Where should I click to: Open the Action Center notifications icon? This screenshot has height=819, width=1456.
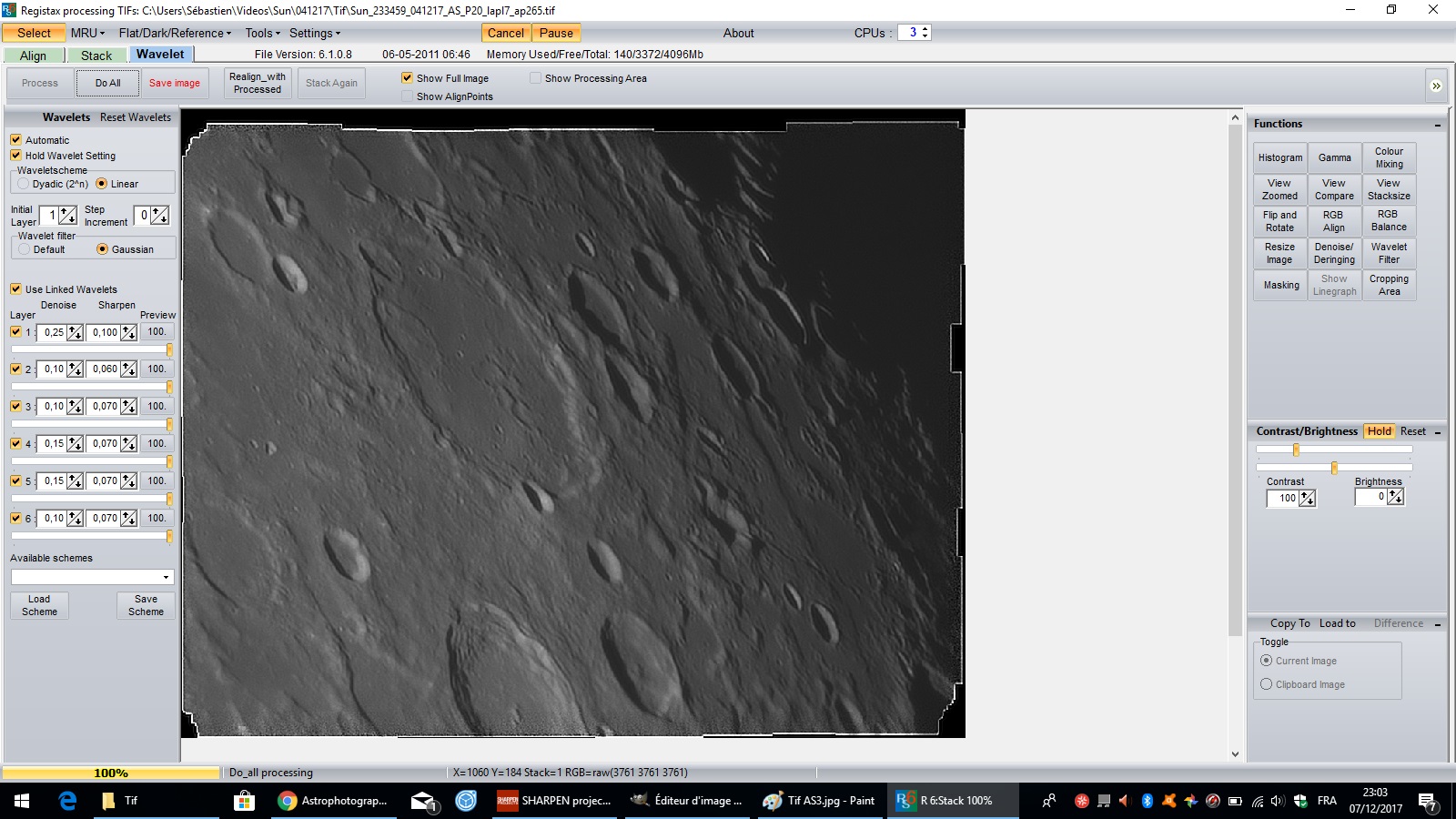click(1427, 801)
